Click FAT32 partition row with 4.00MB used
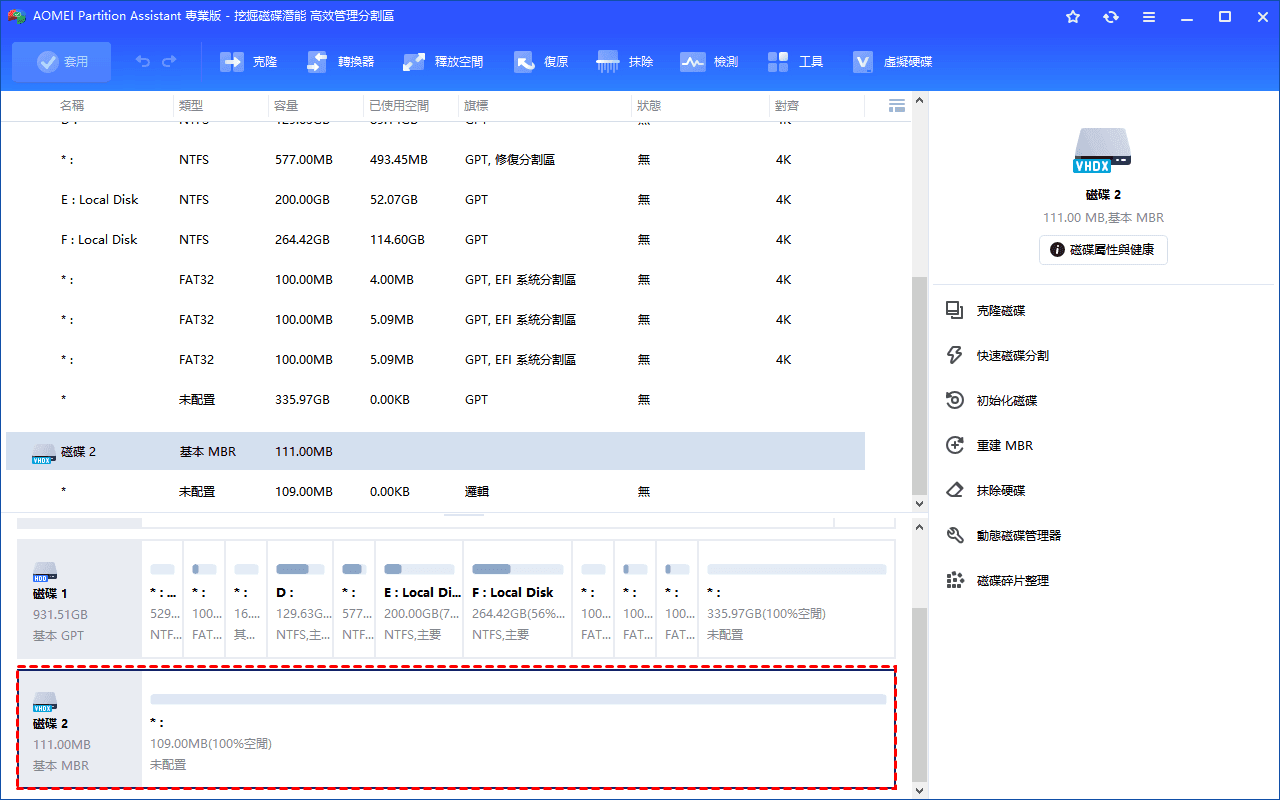 435,280
